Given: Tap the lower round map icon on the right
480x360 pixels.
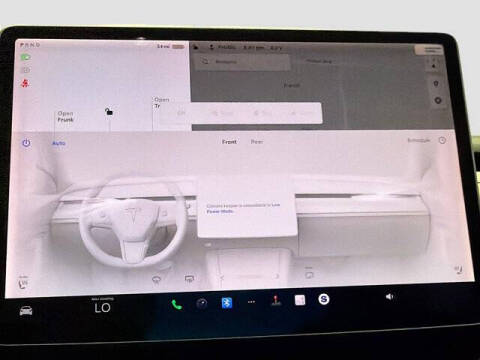Looking at the screenshot, I should pyautogui.click(x=438, y=100).
